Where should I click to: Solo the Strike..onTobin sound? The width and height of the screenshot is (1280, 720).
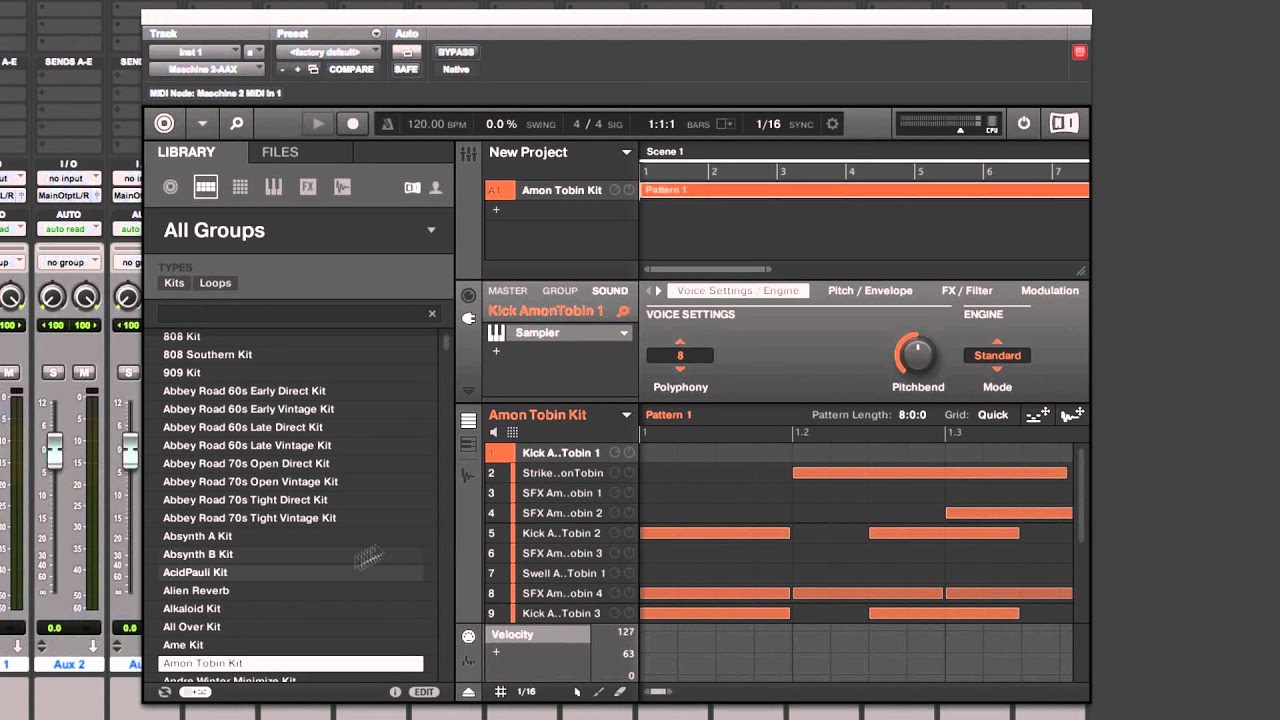(628, 473)
